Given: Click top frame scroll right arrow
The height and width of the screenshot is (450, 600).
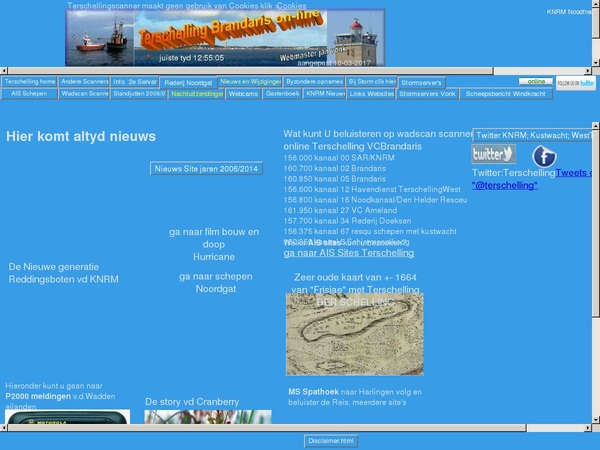Looking at the screenshot, I should point(588,71).
